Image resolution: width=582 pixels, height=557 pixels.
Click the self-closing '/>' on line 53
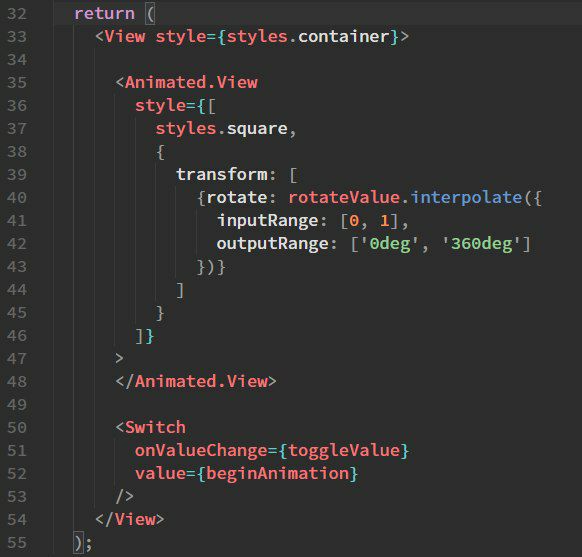click(x=124, y=497)
